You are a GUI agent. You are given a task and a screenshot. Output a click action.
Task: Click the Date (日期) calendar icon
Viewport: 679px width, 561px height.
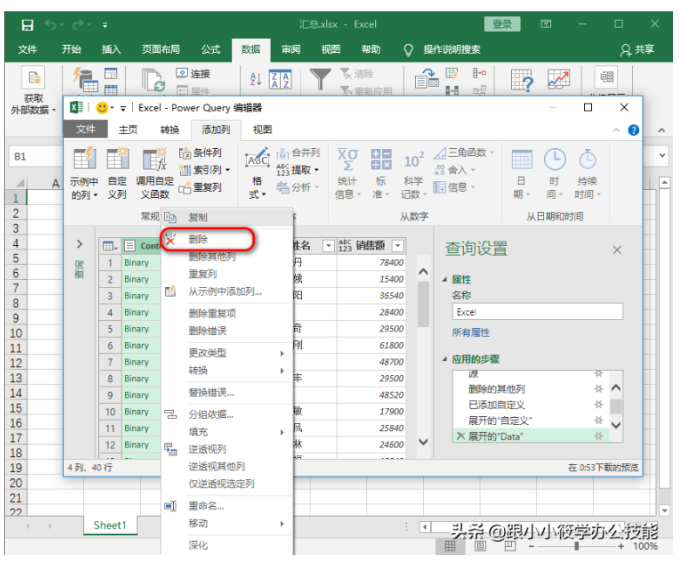click(x=522, y=160)
